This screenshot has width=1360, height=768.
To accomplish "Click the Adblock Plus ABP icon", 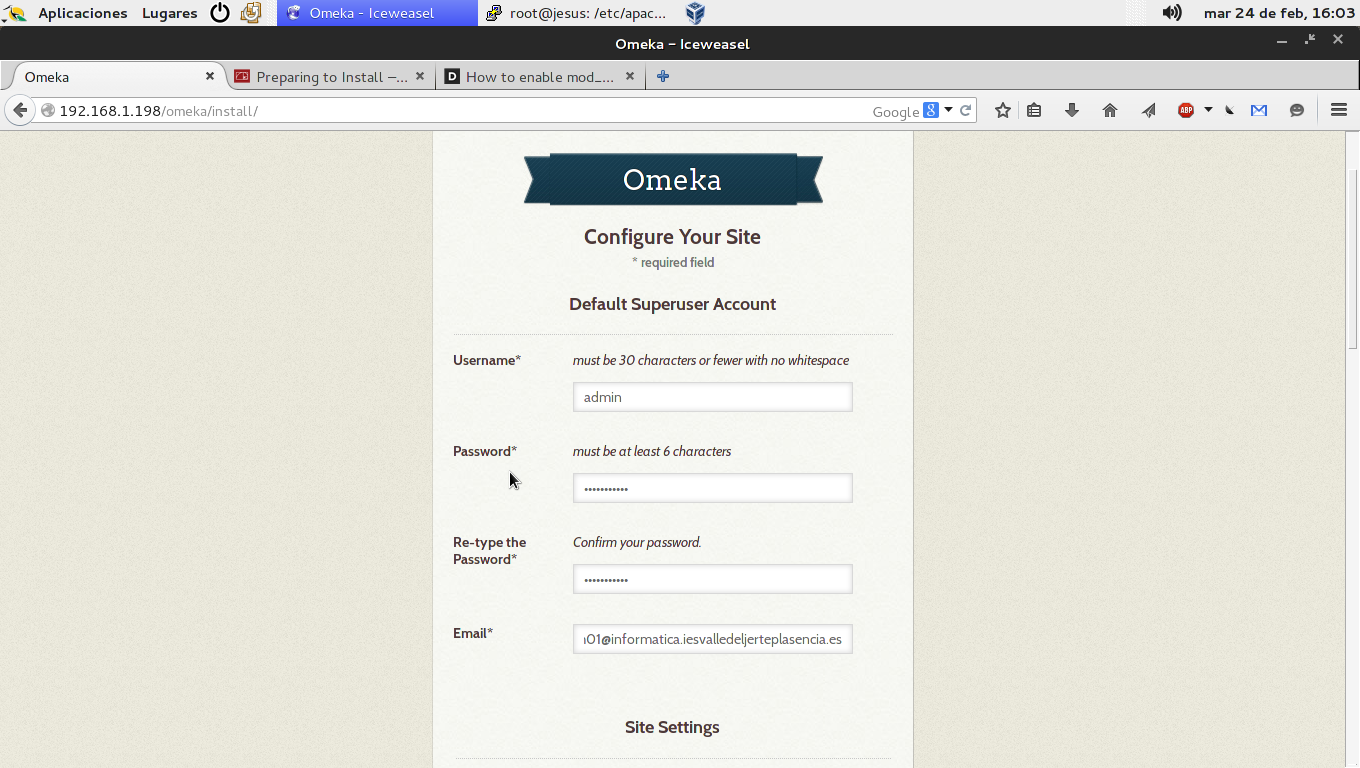I will click(1186, 111).
